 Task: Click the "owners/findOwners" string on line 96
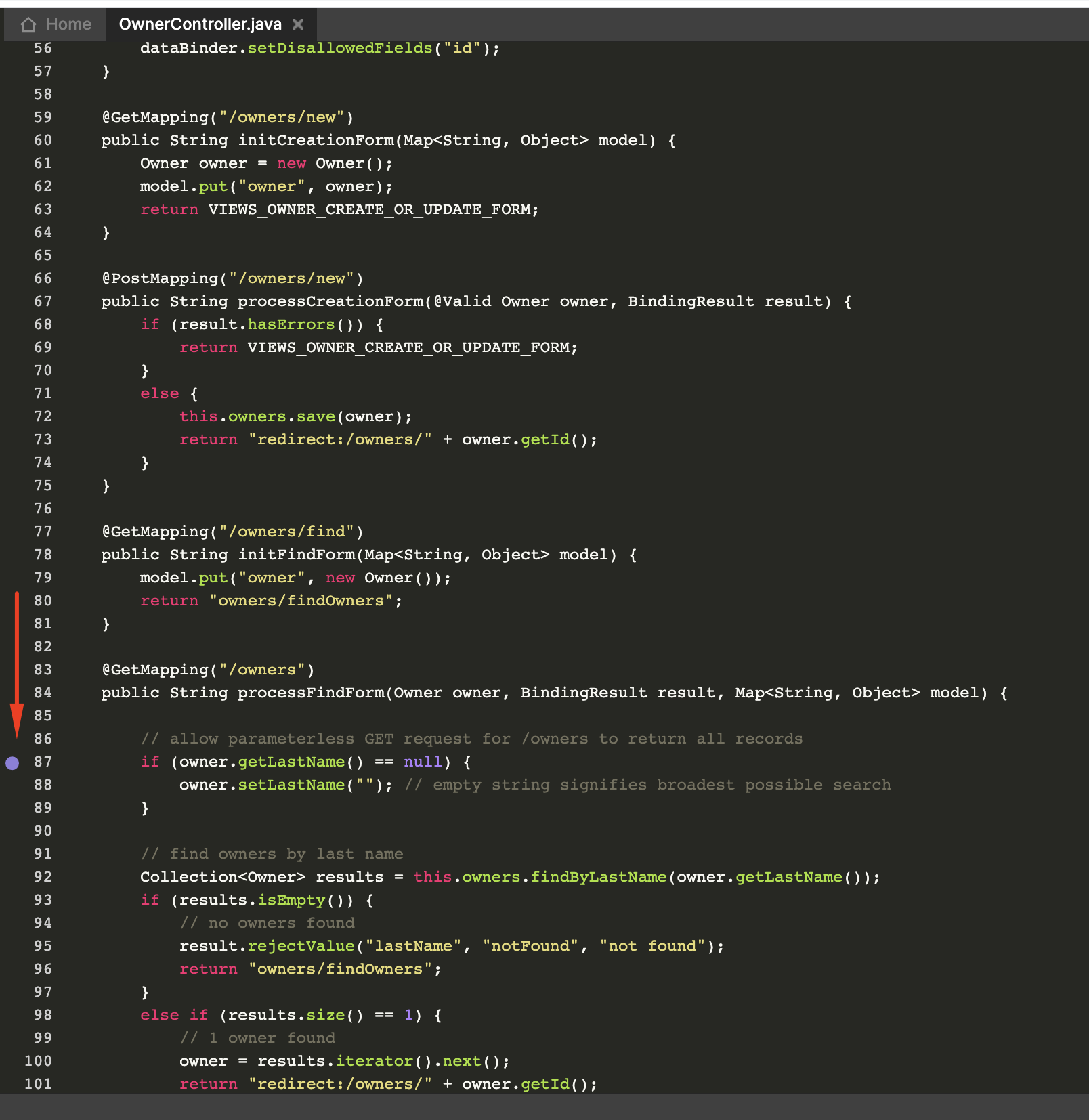coord(340,969)
